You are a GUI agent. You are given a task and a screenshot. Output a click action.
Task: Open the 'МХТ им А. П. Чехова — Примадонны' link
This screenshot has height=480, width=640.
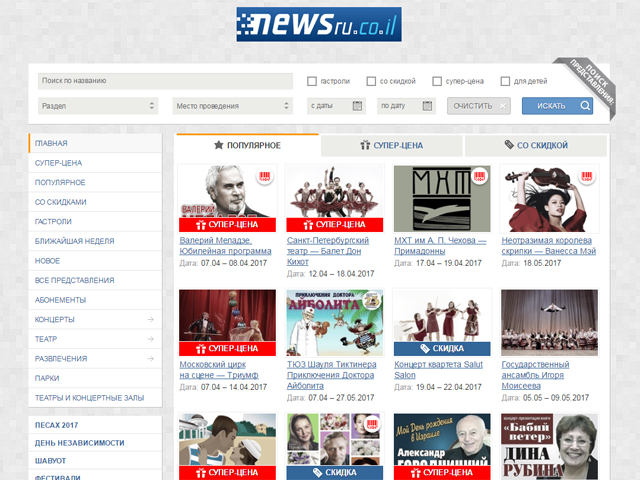pyautogui.click(x=440, y=246)
